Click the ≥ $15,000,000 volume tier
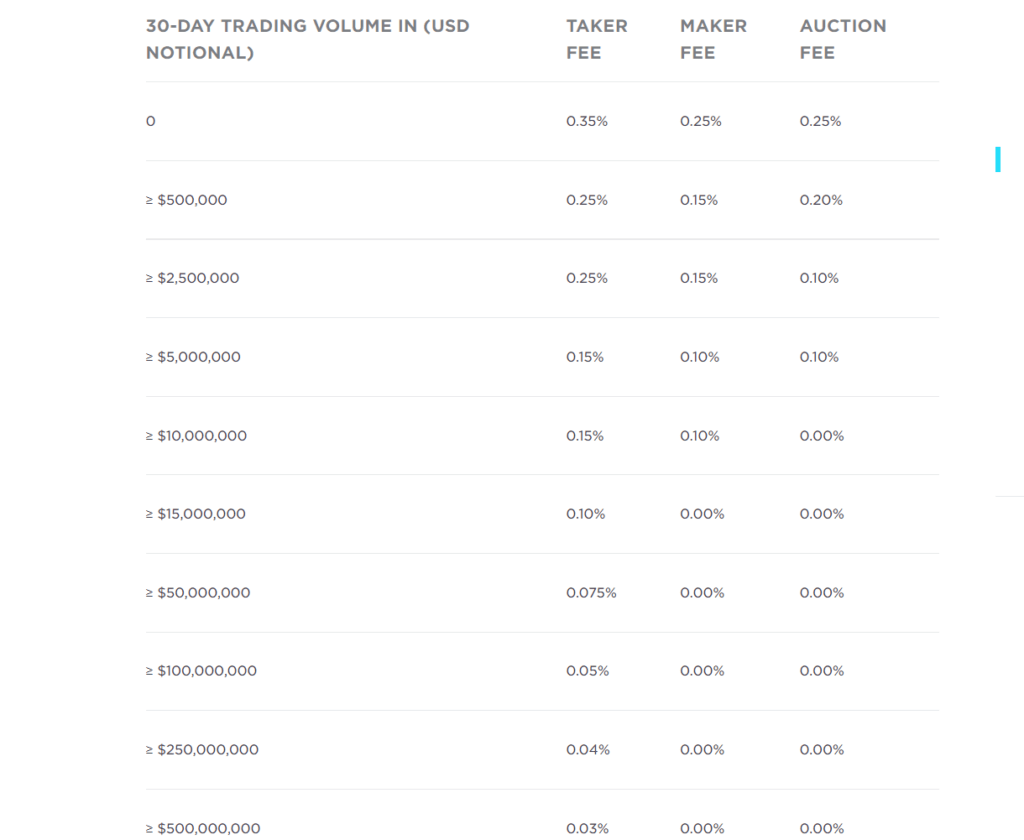Screen dimensions: 1024x840 tap(195, 514)
